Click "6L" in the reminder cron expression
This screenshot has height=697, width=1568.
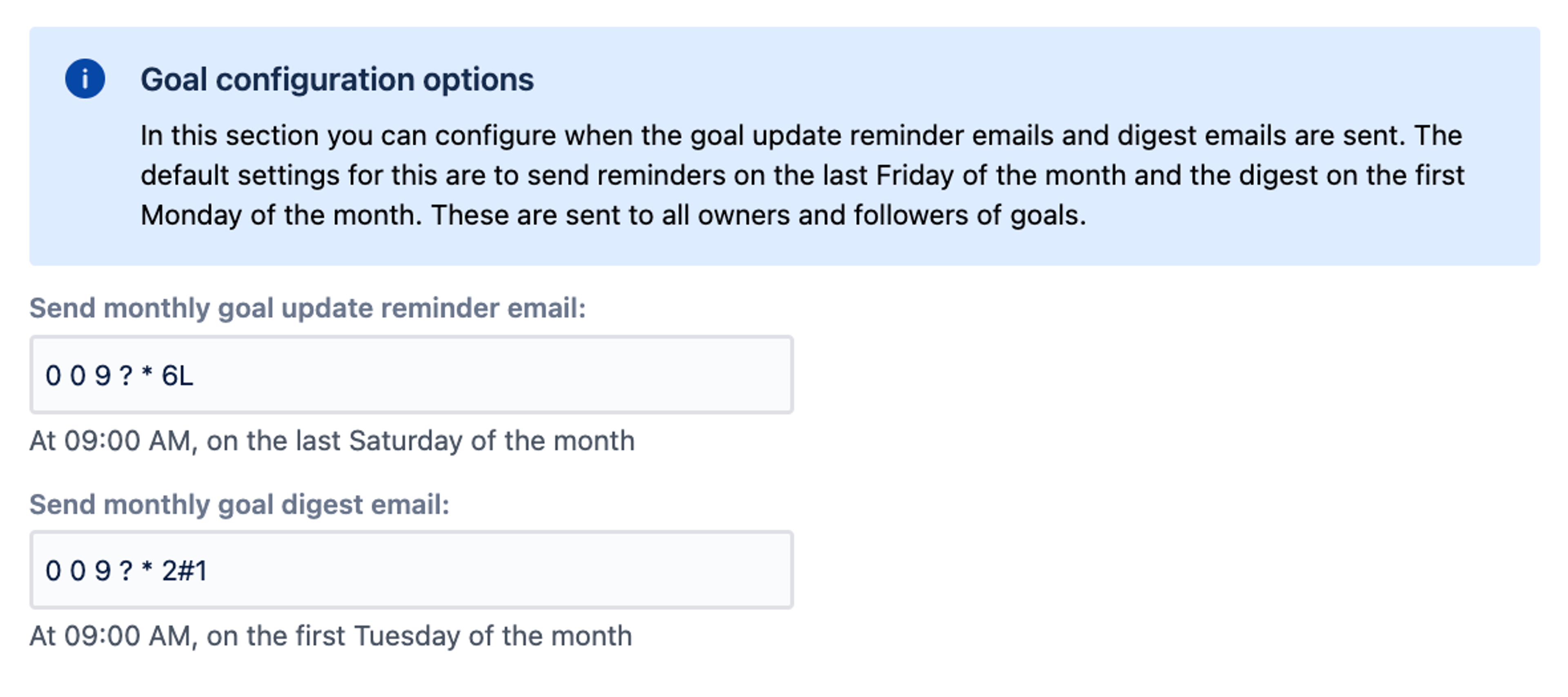tap(177, 376)
